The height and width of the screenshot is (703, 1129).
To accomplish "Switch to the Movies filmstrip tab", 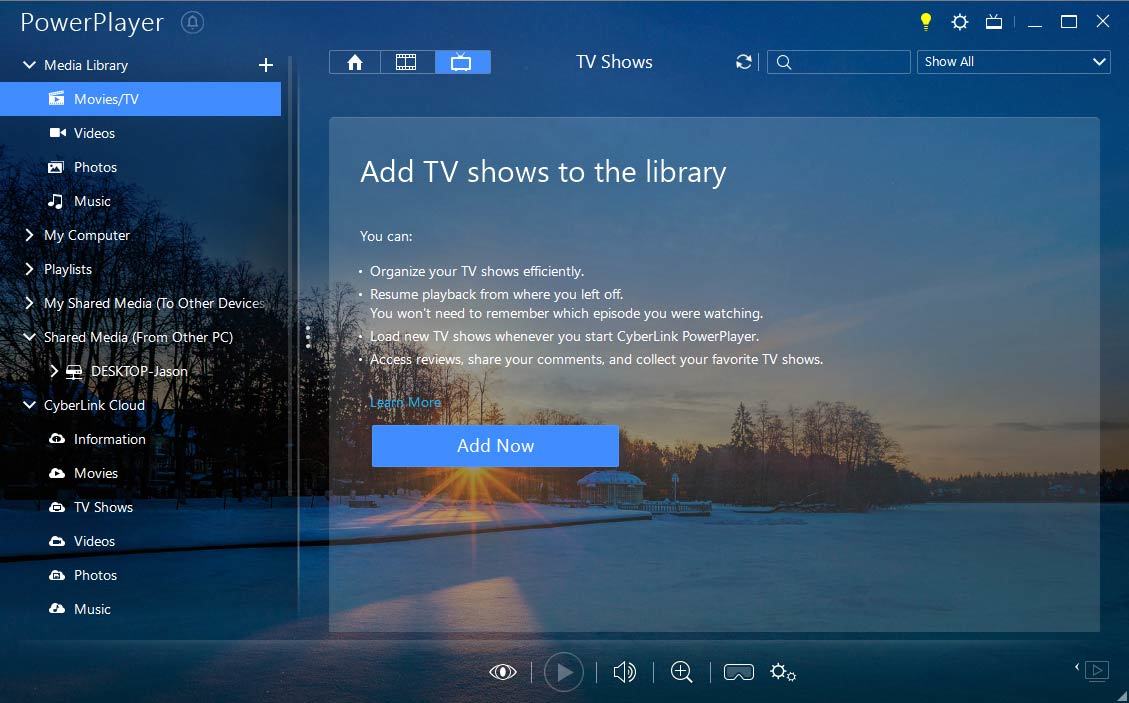I will pyautogui.click(x=407, y=62).
